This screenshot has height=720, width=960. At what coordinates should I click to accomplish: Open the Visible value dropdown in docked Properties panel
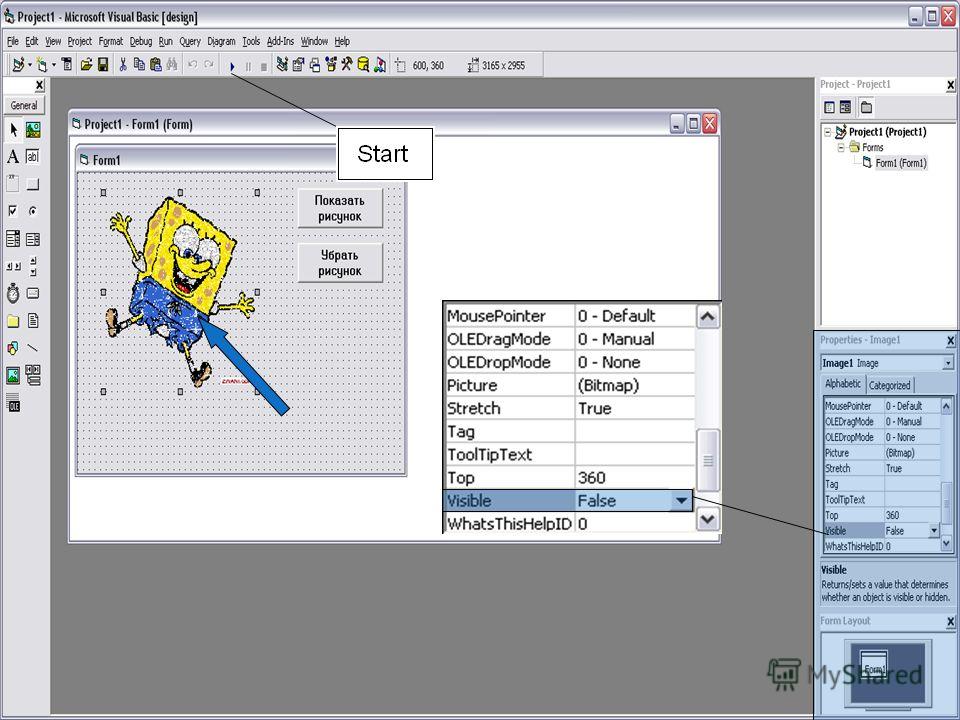coord(934,531)
